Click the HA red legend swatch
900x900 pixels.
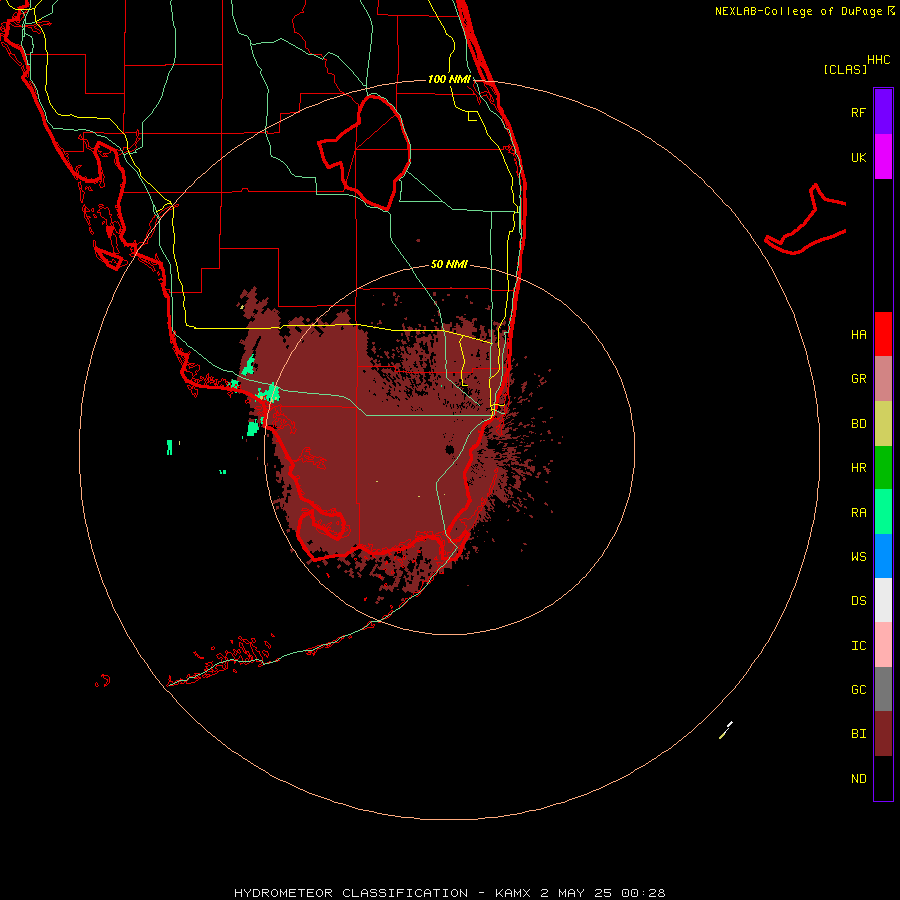click(x=883, y=334)
